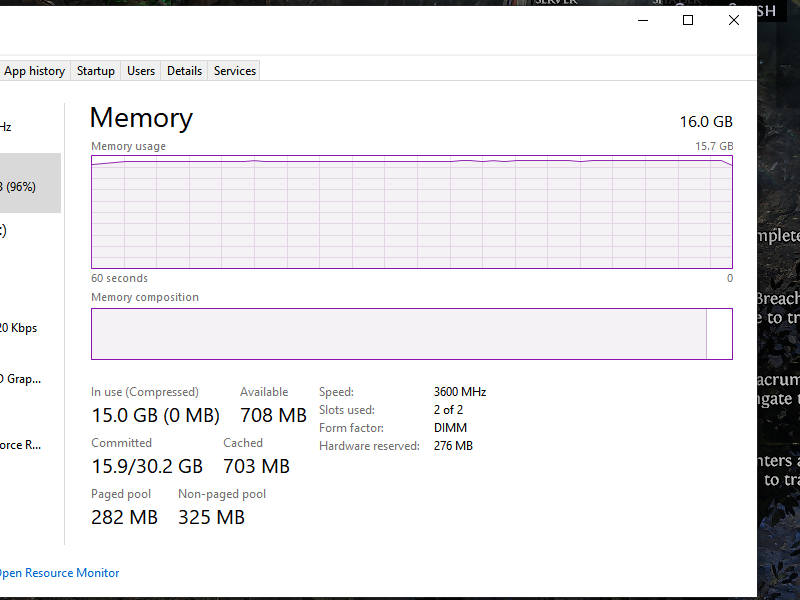Click the Memory composition bar
This screenshot has height=600, width=800.
[x=412, y=334]
